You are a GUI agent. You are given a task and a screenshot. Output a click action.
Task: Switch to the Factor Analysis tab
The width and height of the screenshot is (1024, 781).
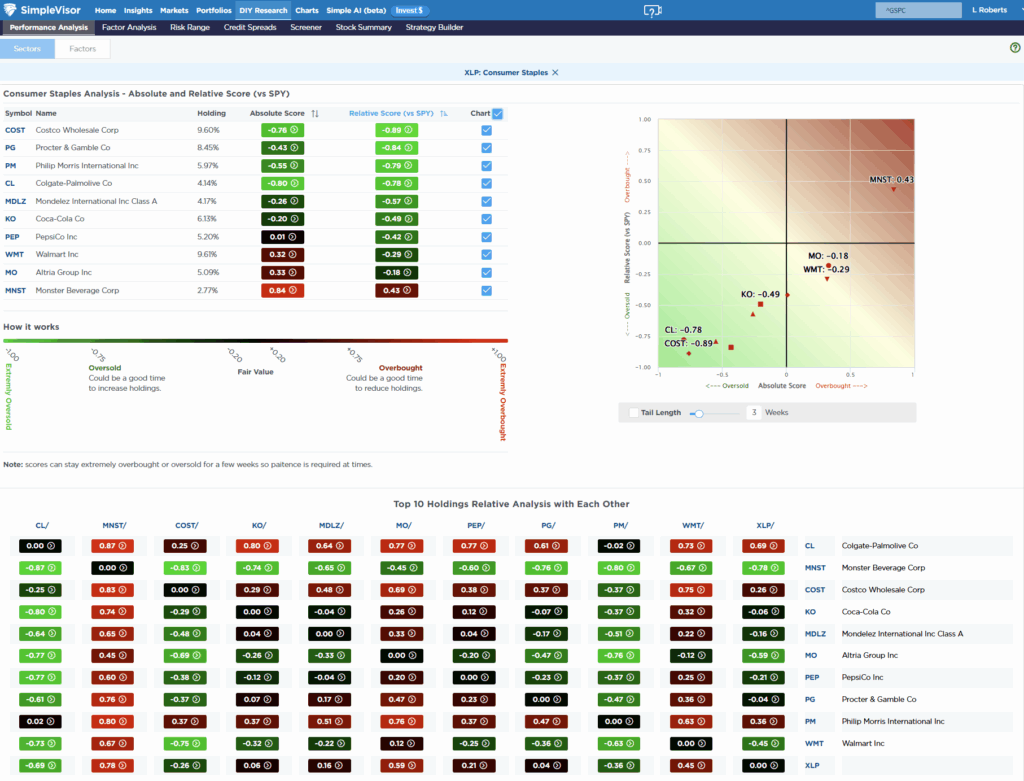[129, 27]
